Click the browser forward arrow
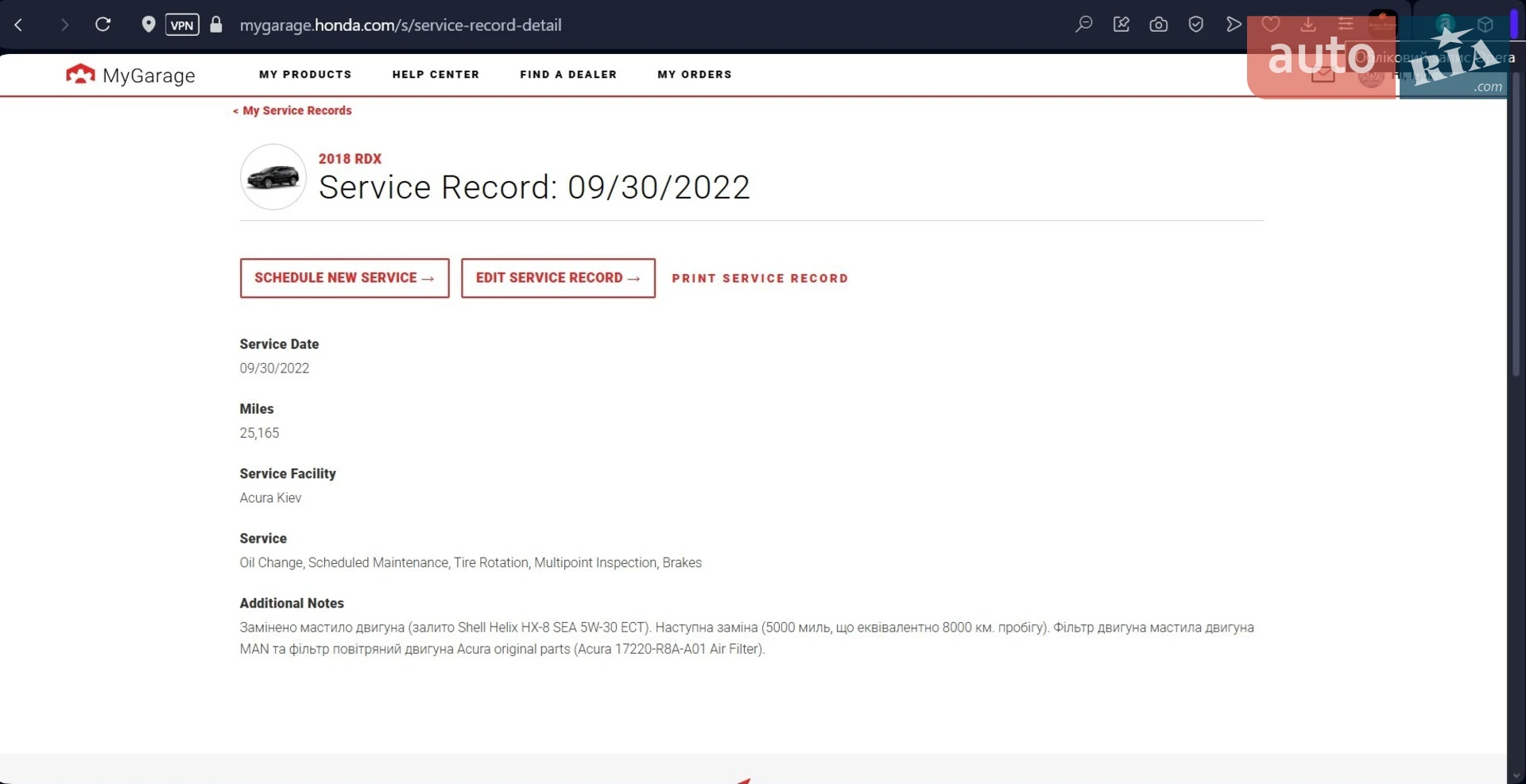The width and height of the screenshot is (1526, 784). (64, 25)
